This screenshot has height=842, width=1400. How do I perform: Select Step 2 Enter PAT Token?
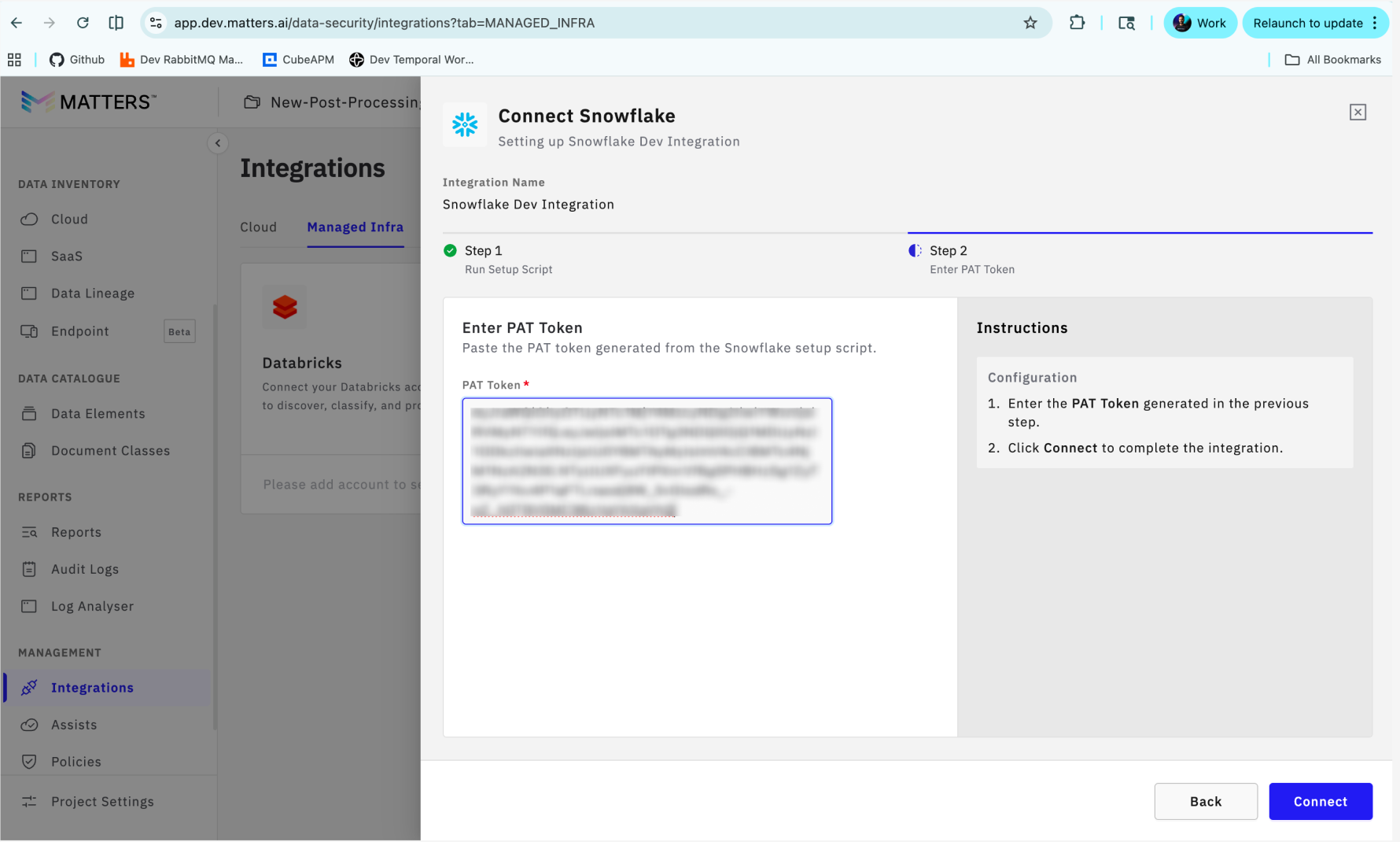click(x=972, y=260)
